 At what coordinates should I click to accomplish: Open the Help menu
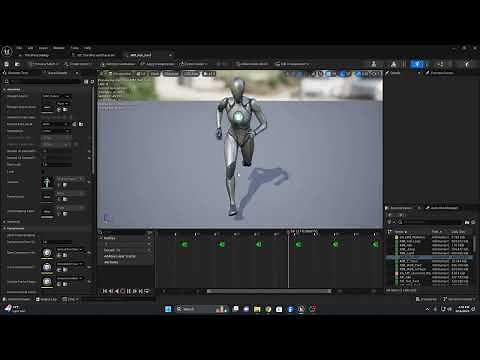click(87, 48)
